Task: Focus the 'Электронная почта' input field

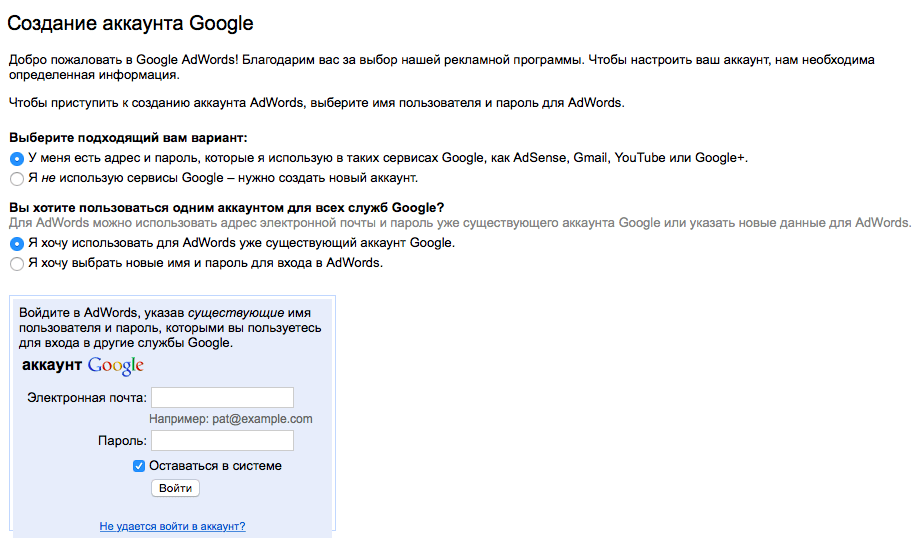Action: coord(223,397)
